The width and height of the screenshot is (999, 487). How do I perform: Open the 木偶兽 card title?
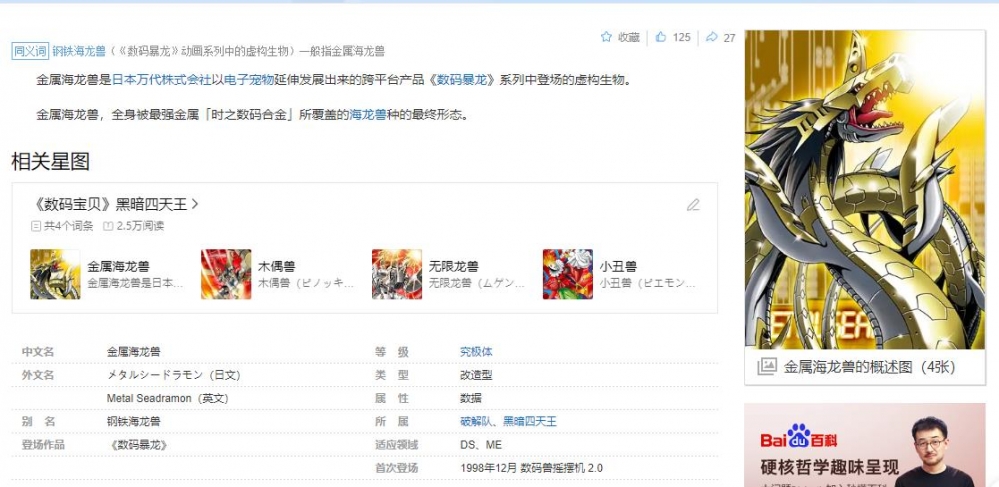tap(277, 266)
